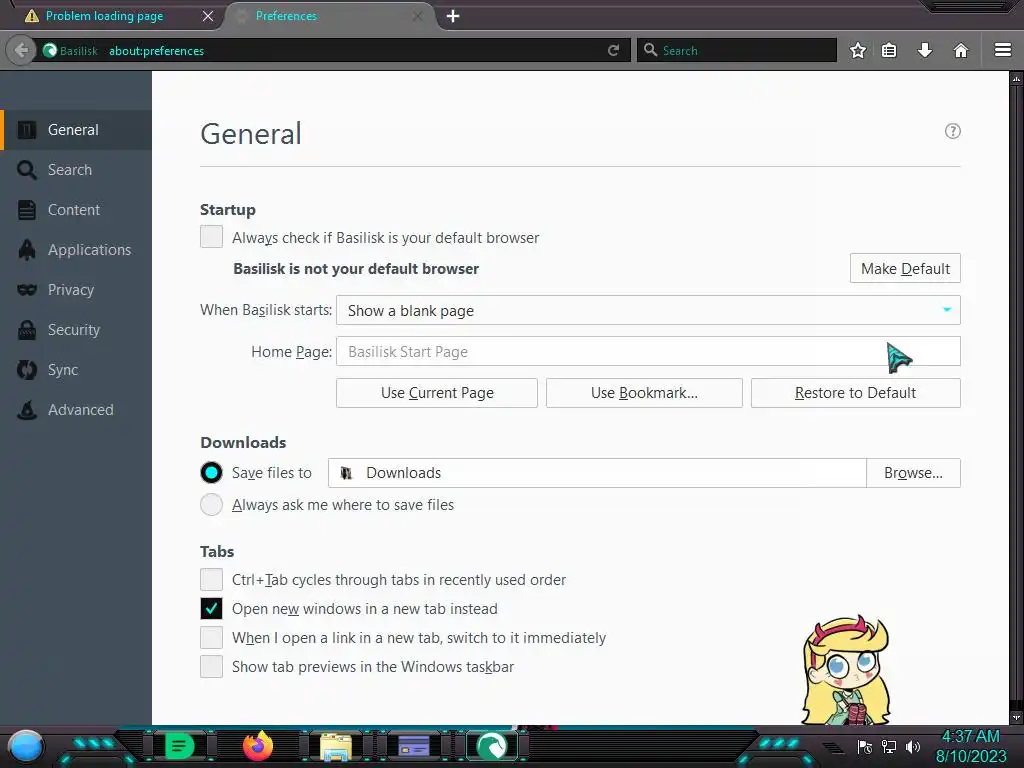Click the Use Current Page button

[437, 393]
